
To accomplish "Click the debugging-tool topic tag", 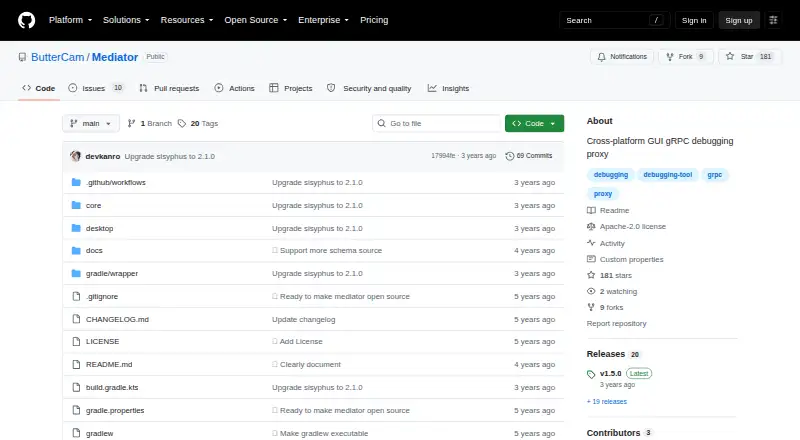I will click(x=667, y=175).
